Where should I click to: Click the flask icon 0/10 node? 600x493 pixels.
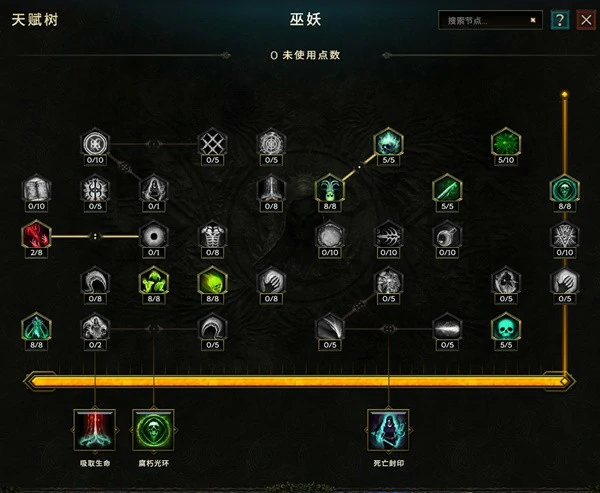coord(447,235)
